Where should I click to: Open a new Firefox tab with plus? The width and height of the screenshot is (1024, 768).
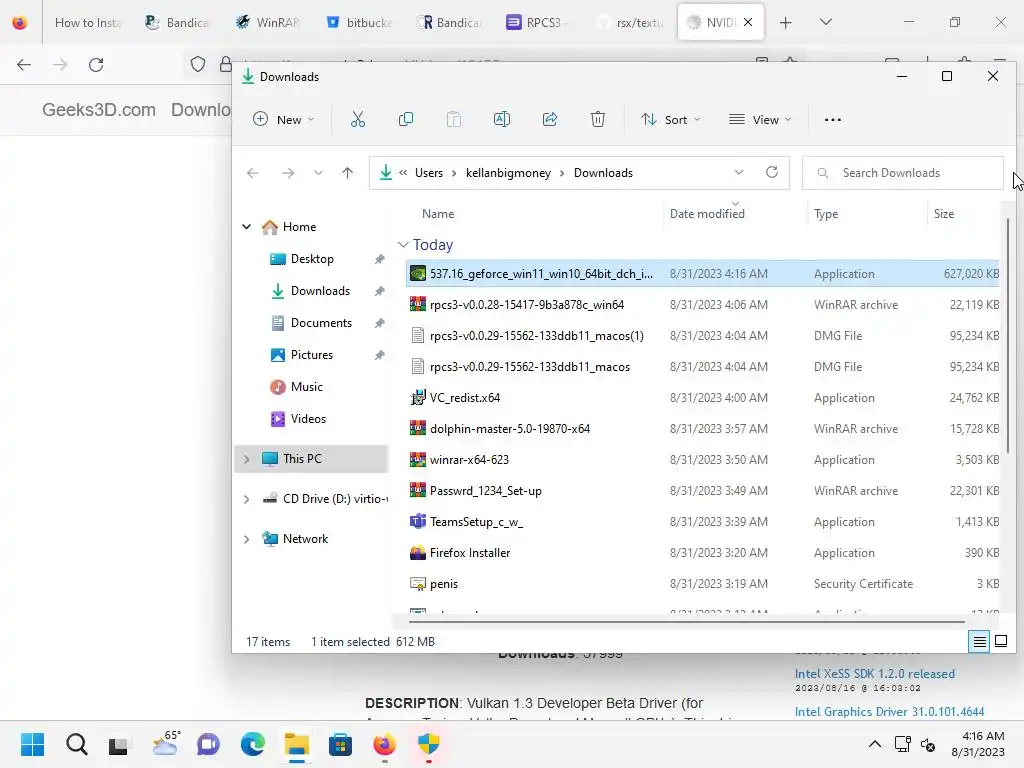click(786, 22)
